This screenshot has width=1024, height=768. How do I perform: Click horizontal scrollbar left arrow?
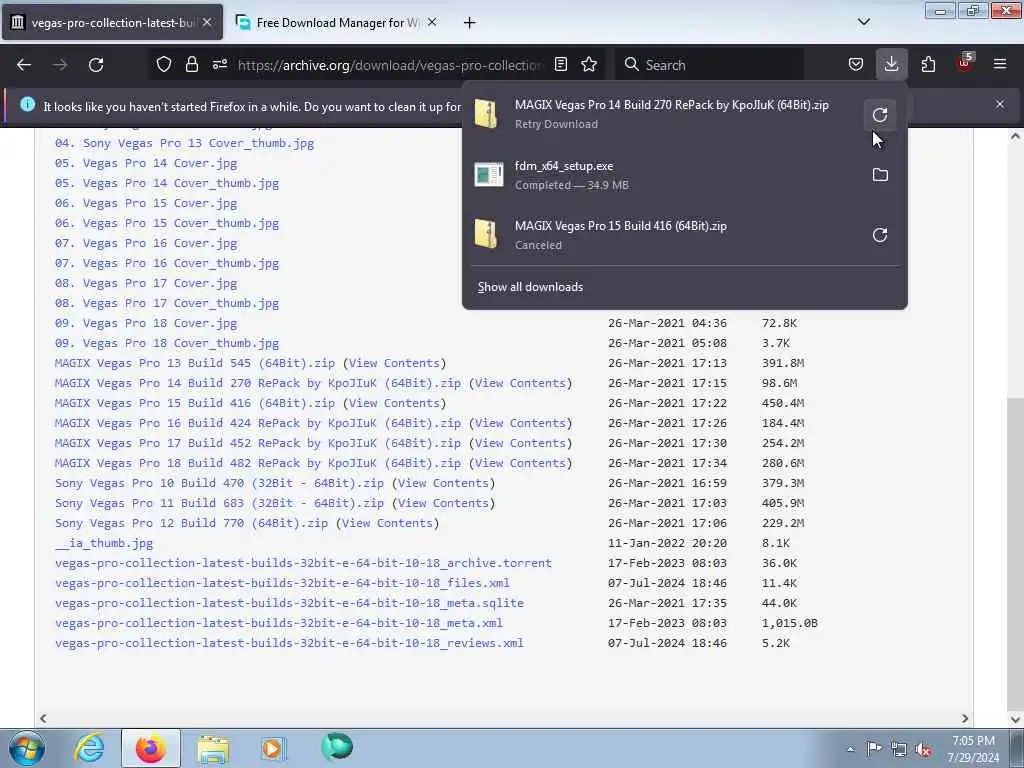click(43, 718)
